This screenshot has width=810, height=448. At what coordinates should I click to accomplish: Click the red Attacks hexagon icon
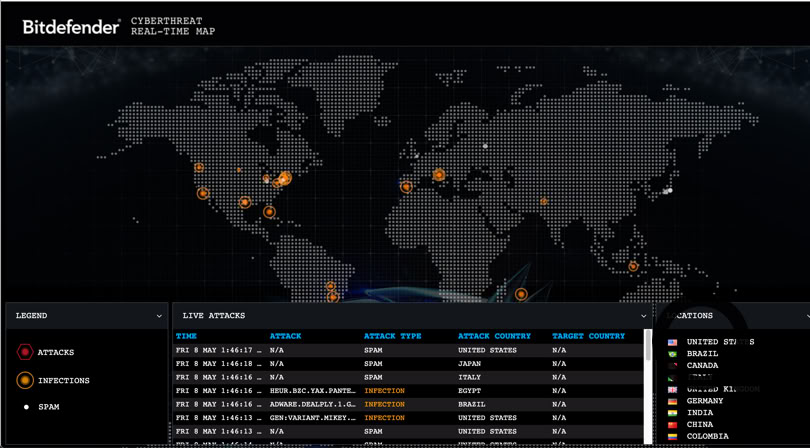pos(25,353)
